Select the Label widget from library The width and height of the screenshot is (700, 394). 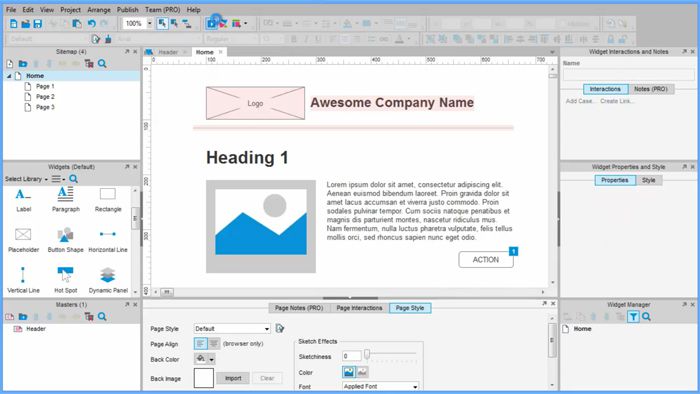23,199
